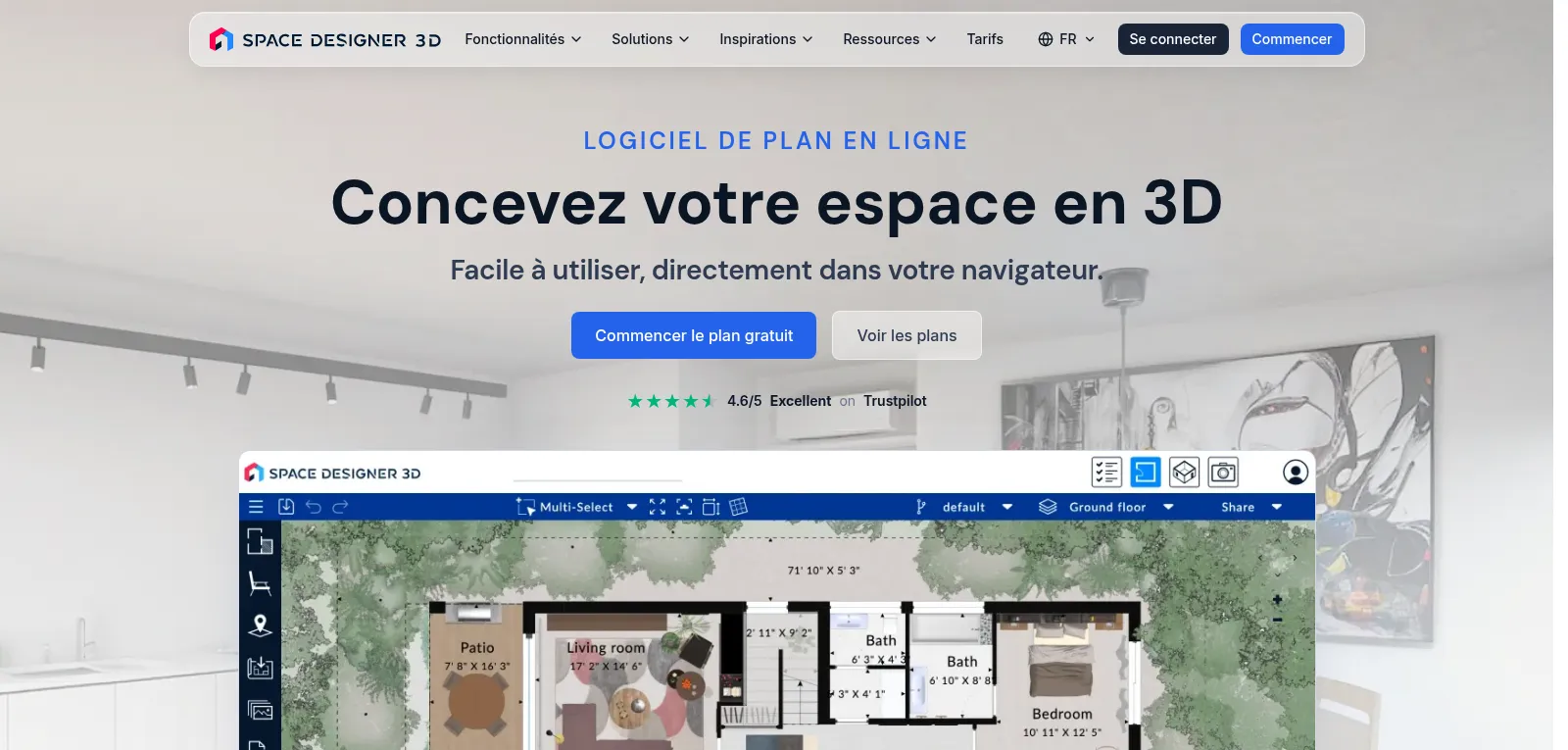Click the grid icon in editor toolbar
The width and height of the screenshot is (1568, 750).
coord(739,507)
